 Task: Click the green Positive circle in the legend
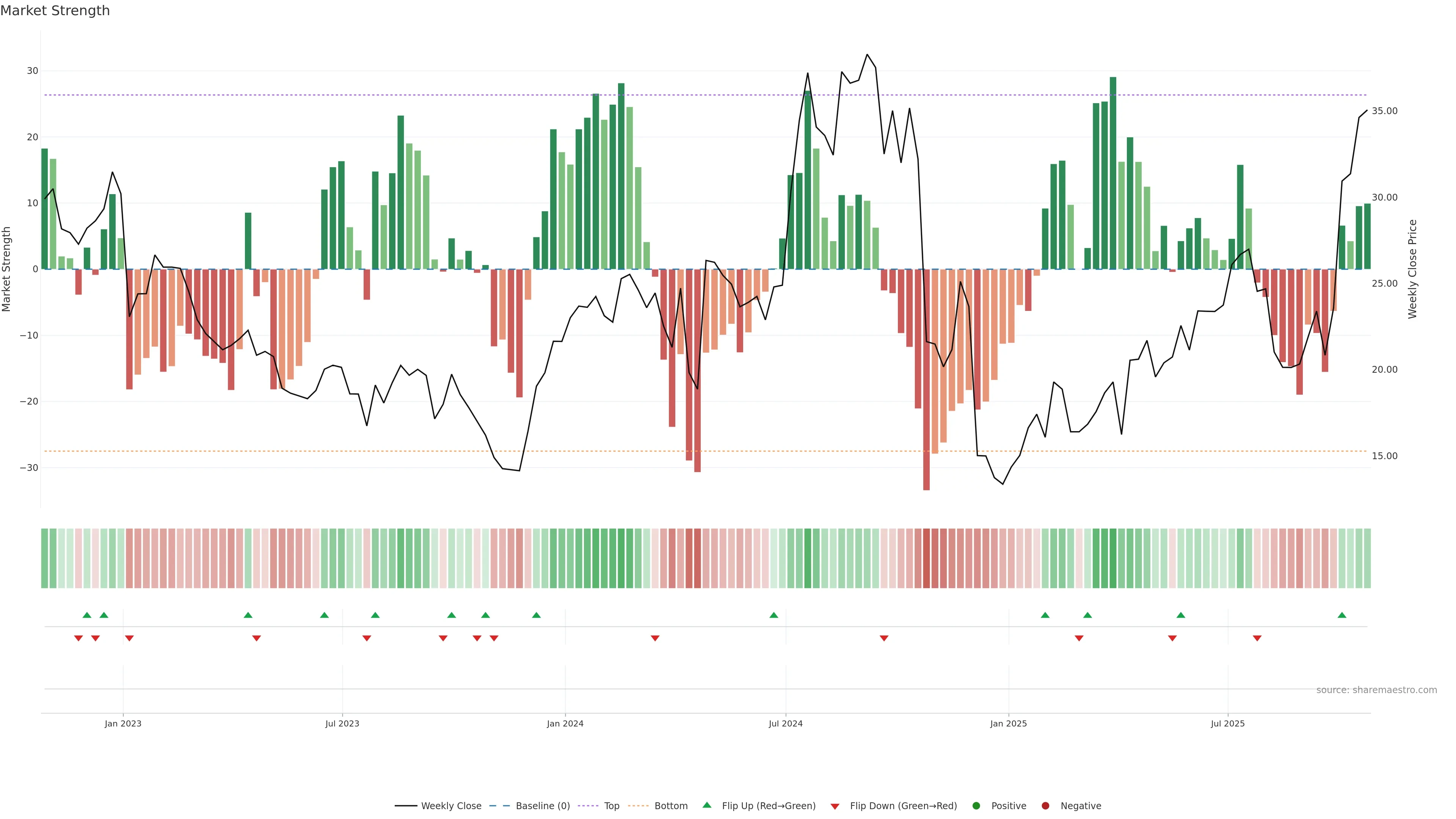[976, 806]
